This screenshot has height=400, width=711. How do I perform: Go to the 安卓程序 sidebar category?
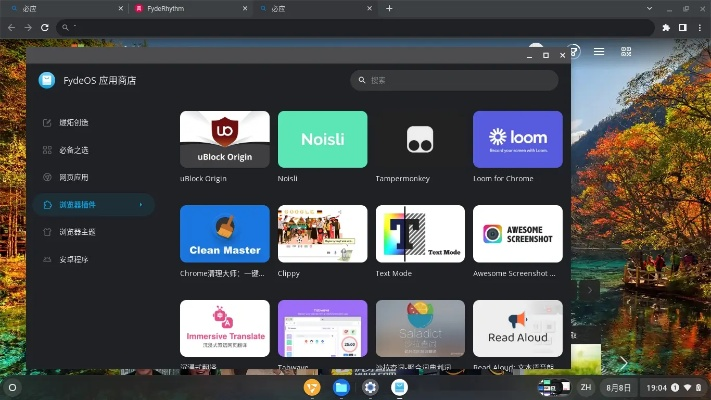click(x=73, y=259)
